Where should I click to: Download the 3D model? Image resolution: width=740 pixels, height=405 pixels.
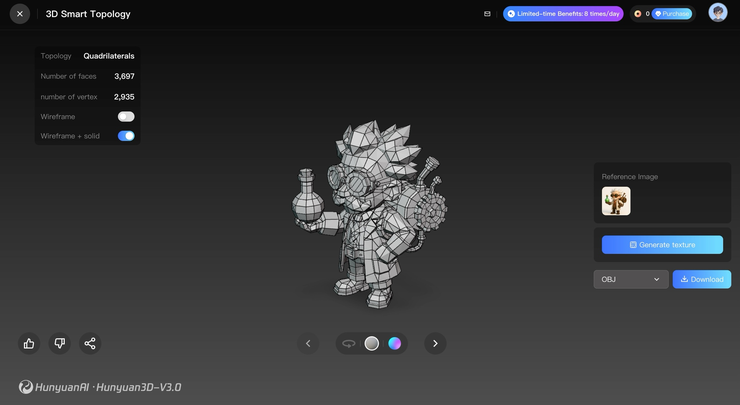point(701,279)
